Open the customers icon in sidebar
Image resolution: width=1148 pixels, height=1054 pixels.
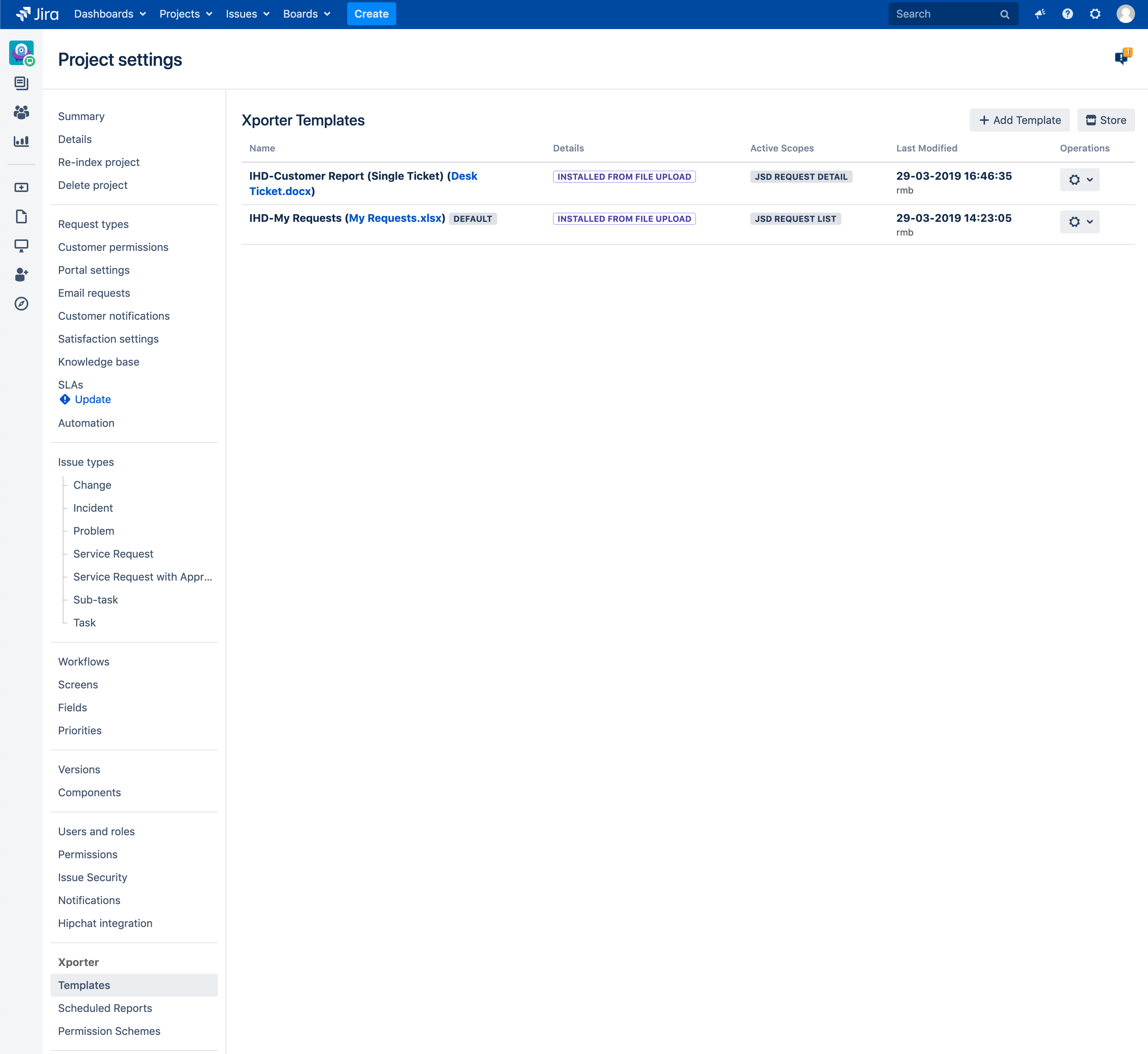[21, 112]
